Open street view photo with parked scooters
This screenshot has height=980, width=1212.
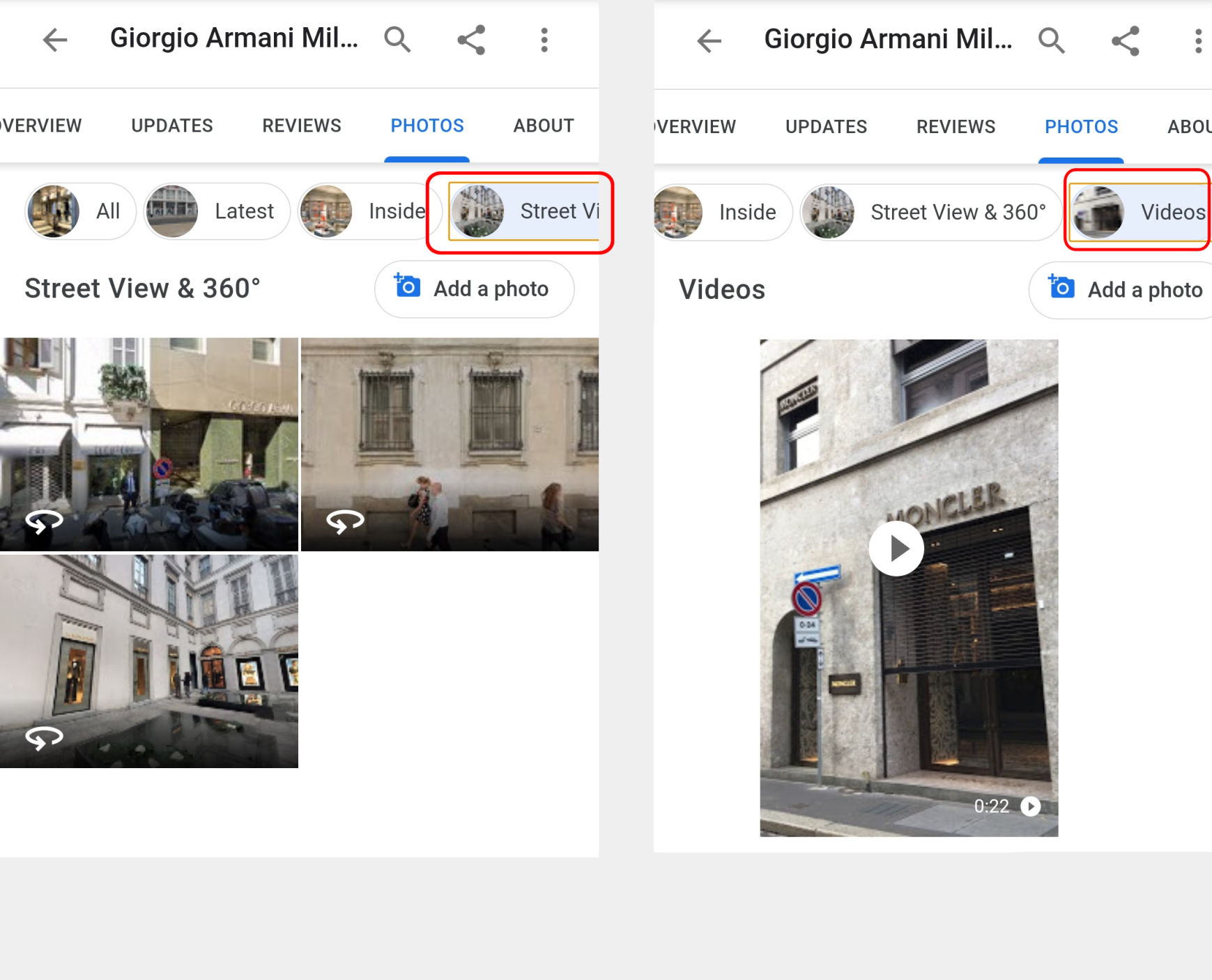[149, 445]
